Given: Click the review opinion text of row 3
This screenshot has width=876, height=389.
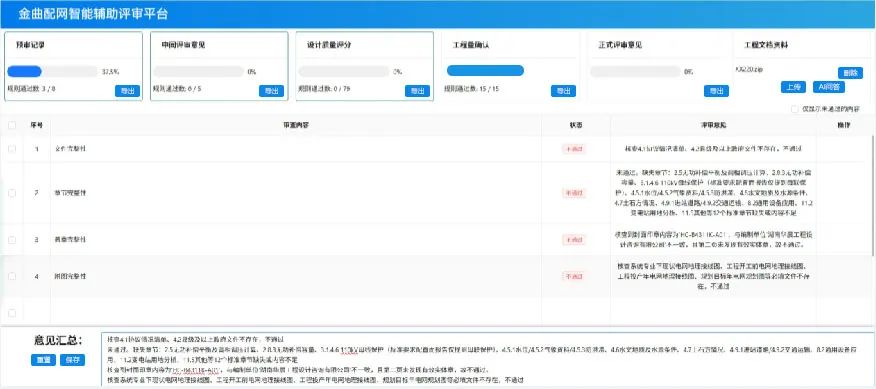Looking at the screenshot, I should (713, 240).
